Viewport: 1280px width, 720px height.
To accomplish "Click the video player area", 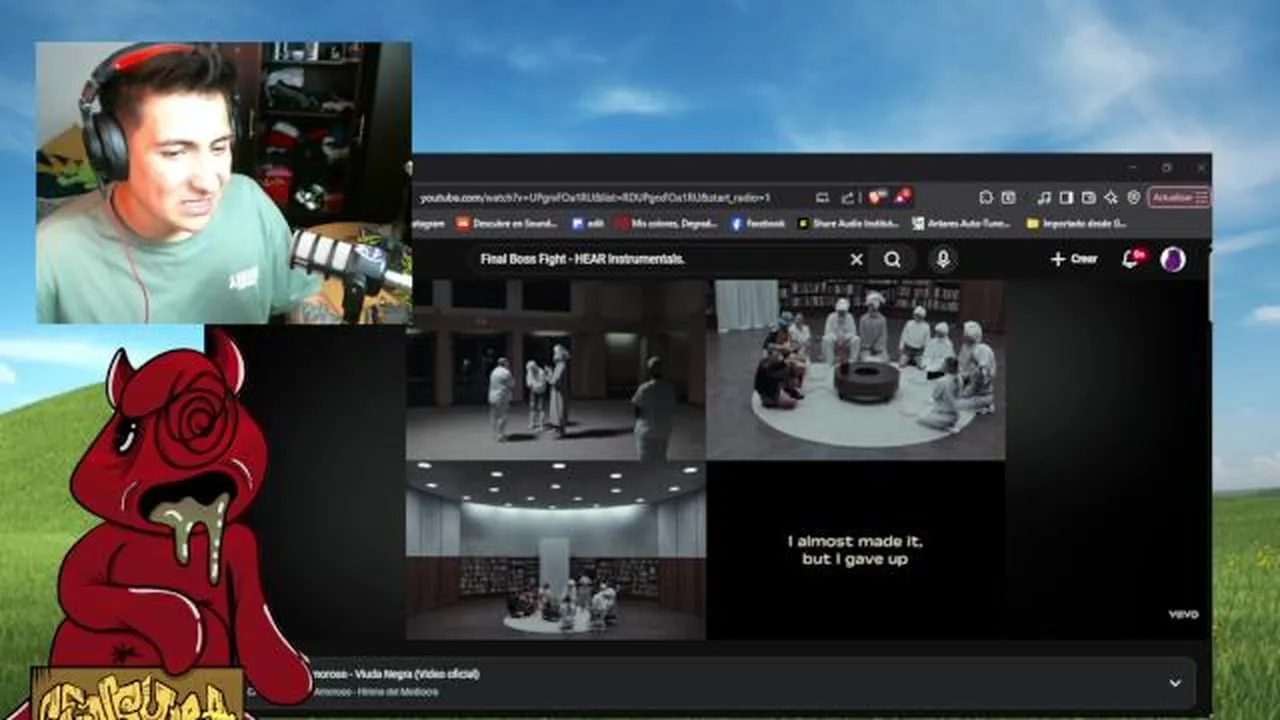I will tap(705, 460).
